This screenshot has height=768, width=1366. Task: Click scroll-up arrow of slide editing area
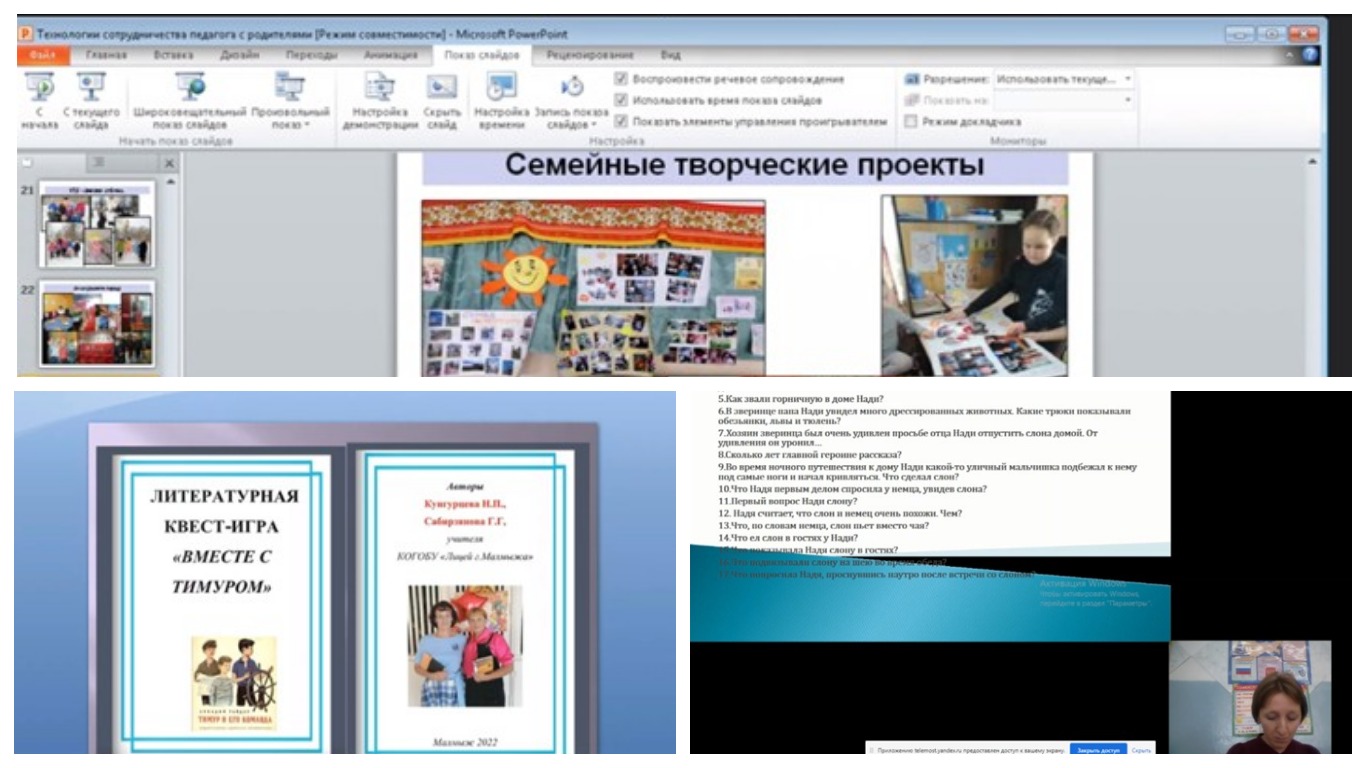1312,161
